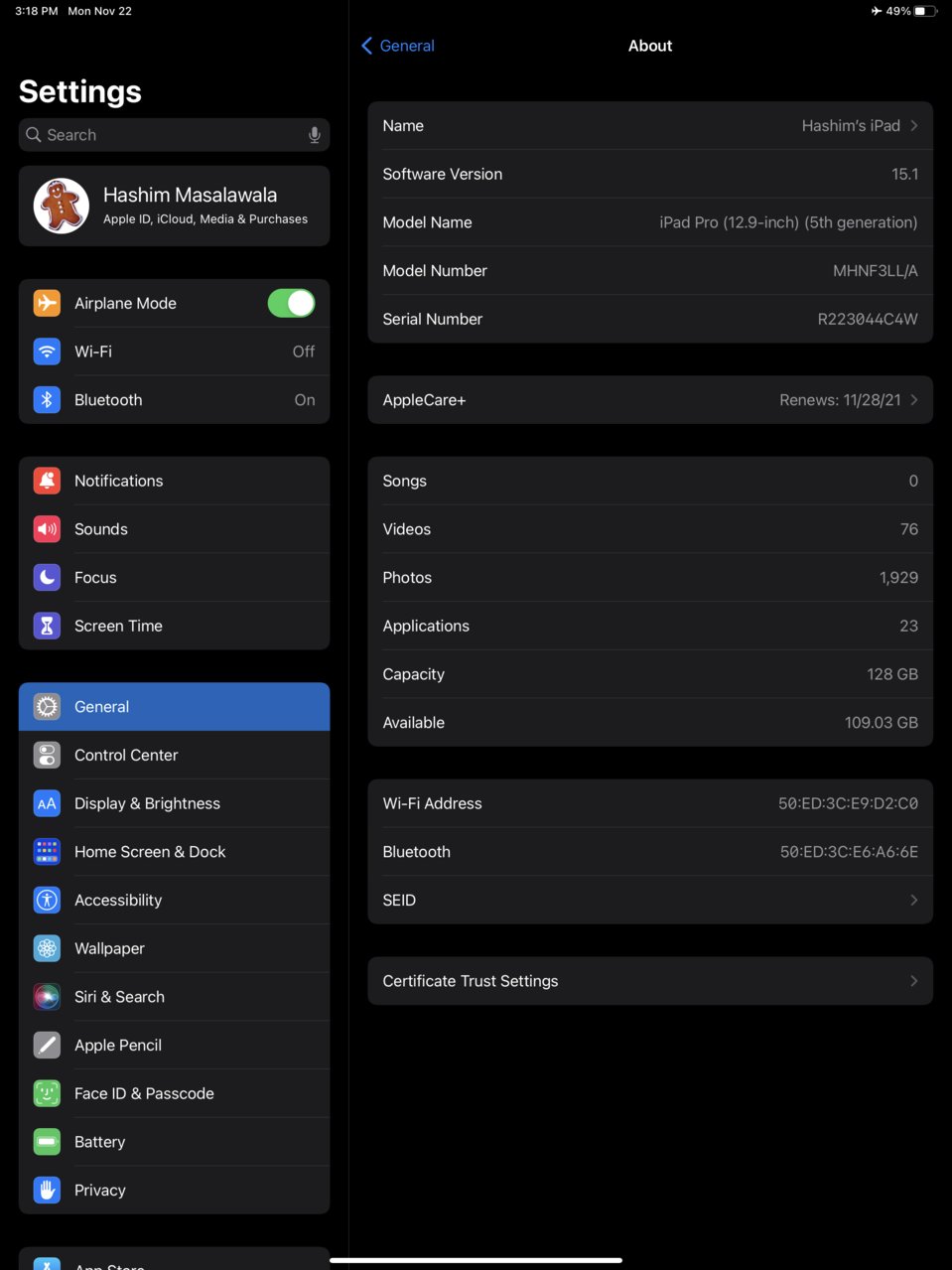Tap the Screen Time hourglass icon
952x1270 pixels.
coord(47,627)
